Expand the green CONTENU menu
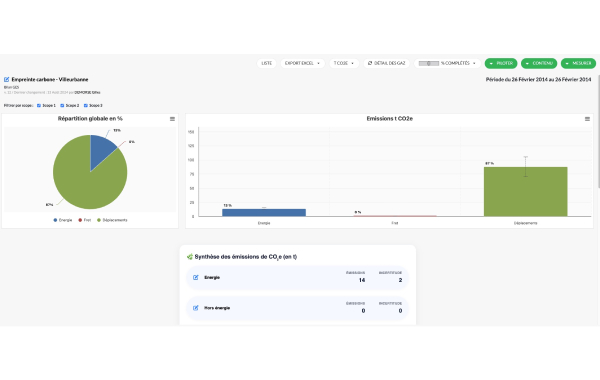The height and width of the screenshot is (380, 600). pos(539,63)
